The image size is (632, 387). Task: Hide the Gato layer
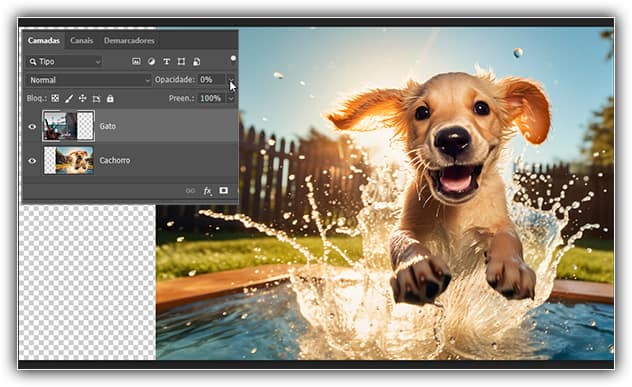click(32, 127)
